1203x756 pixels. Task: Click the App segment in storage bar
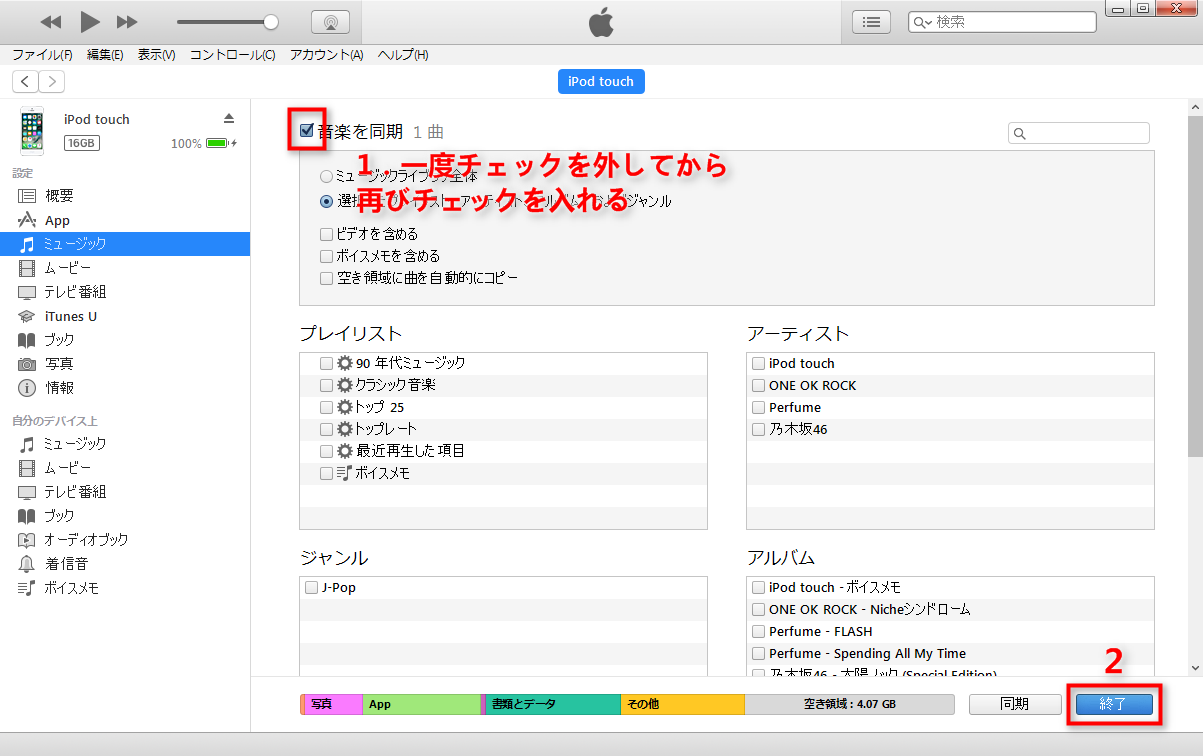[x=422, y=704]
